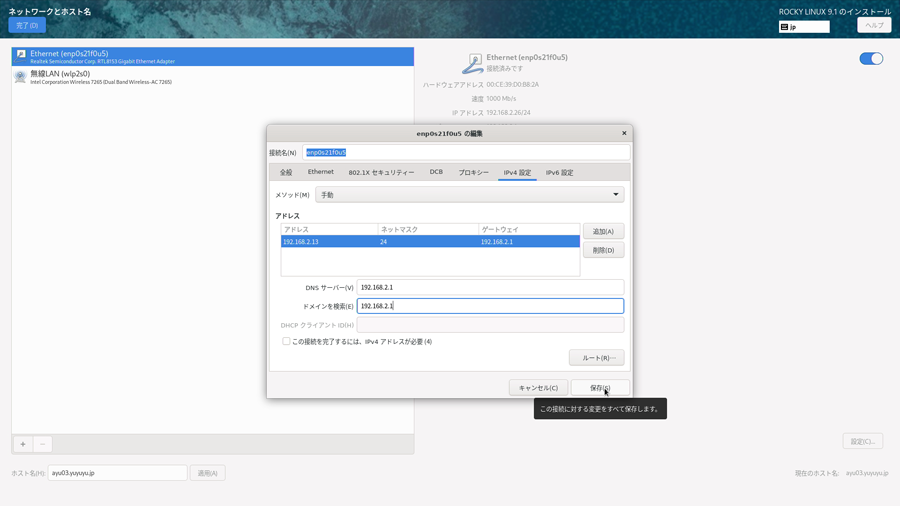Image resolution: width=900 pixels, height=506 pixels.
Task: Click the minus icon to remove a device
Action: pos(42,444)
